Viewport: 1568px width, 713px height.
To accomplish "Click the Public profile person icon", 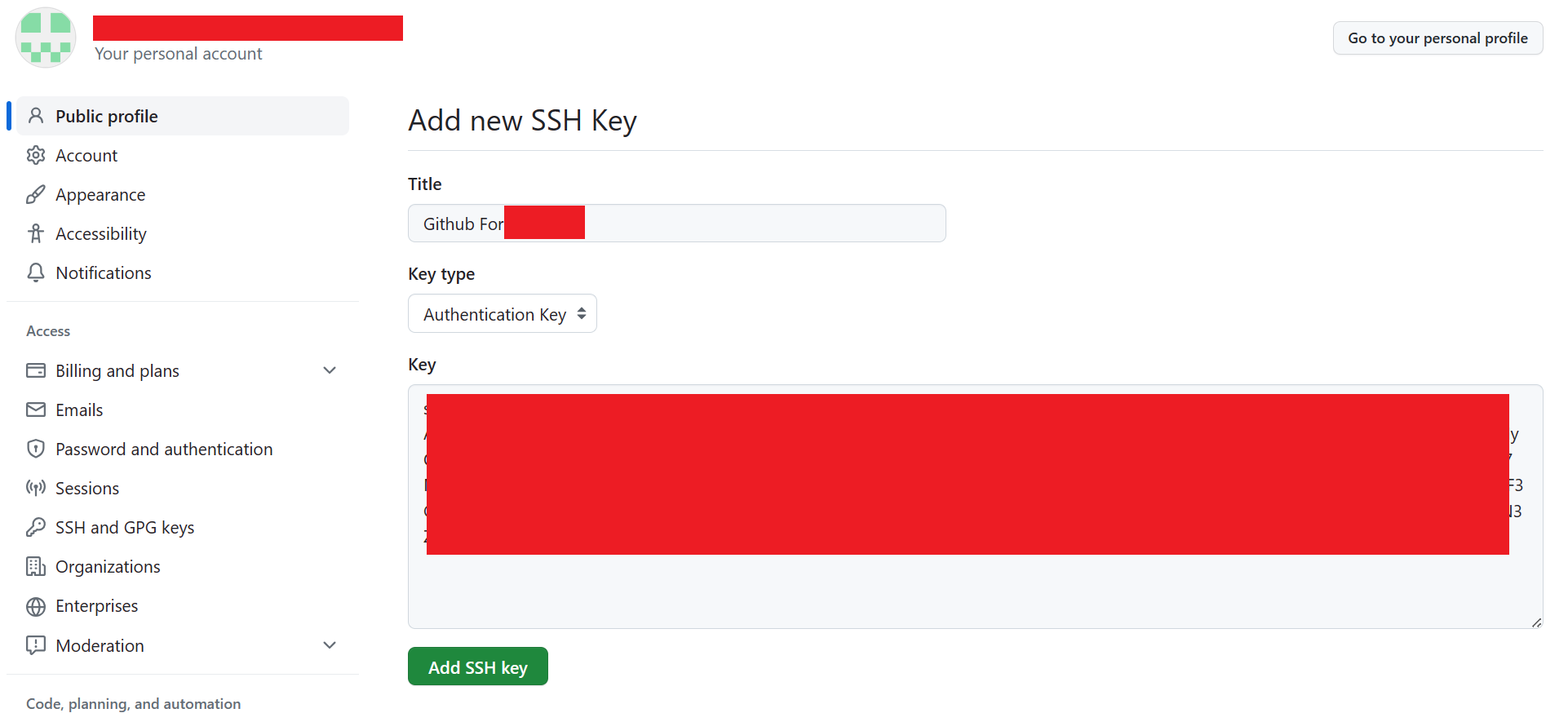I will (x=36, y=116).
